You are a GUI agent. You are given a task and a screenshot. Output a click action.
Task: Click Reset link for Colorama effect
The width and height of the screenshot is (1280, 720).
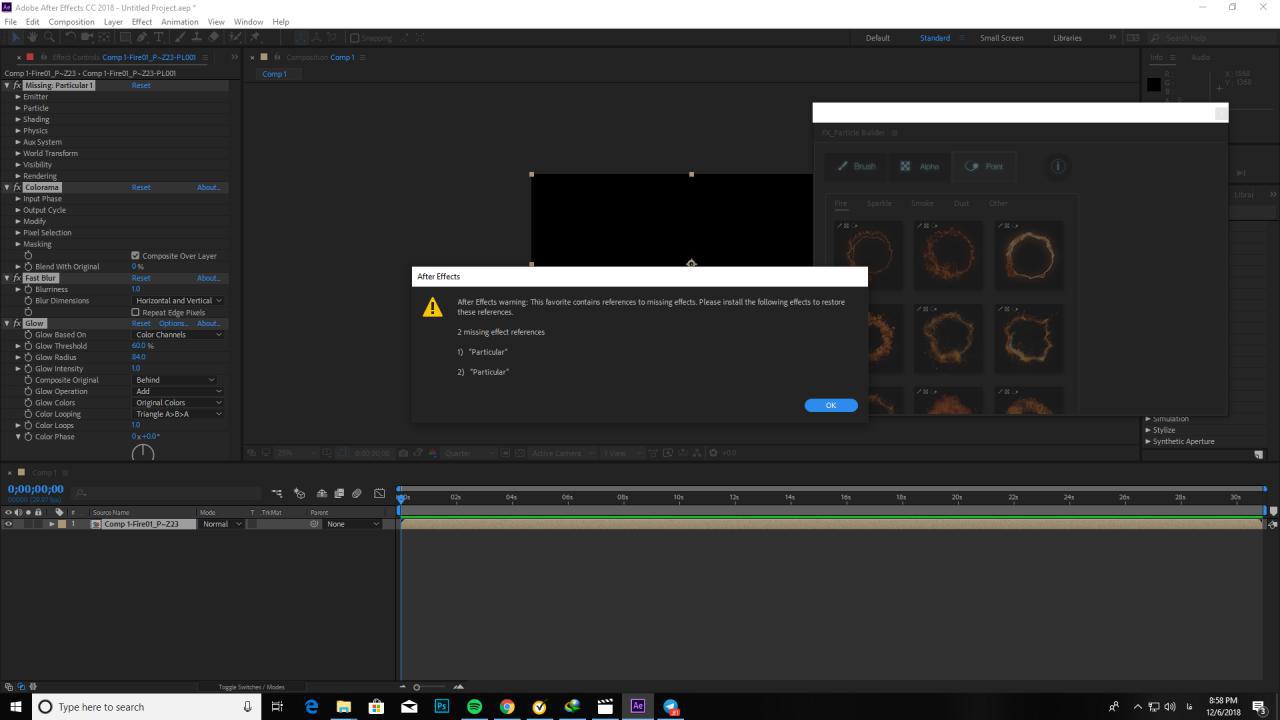pos(141,187)
